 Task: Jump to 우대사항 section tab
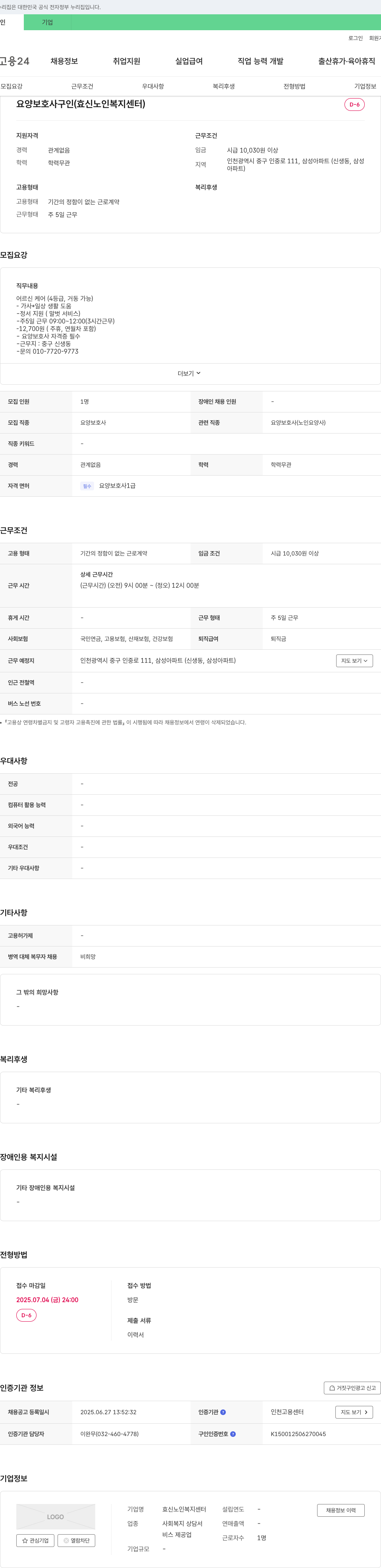coord(153,87)
